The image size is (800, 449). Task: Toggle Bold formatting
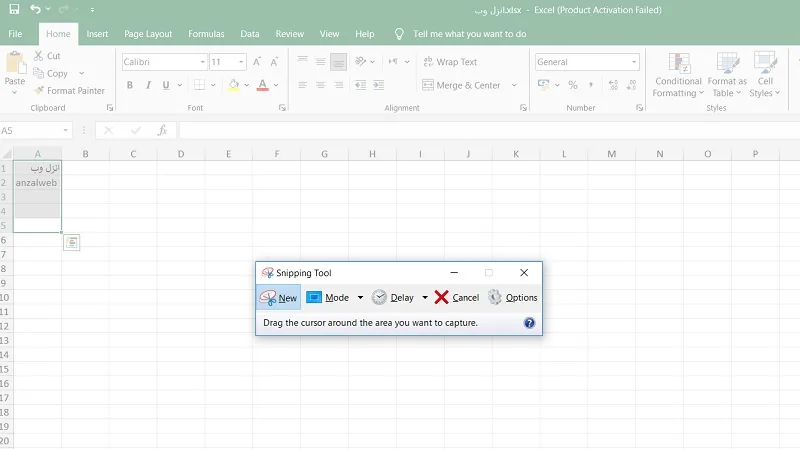pyautogui.click(x=130, y=85)
